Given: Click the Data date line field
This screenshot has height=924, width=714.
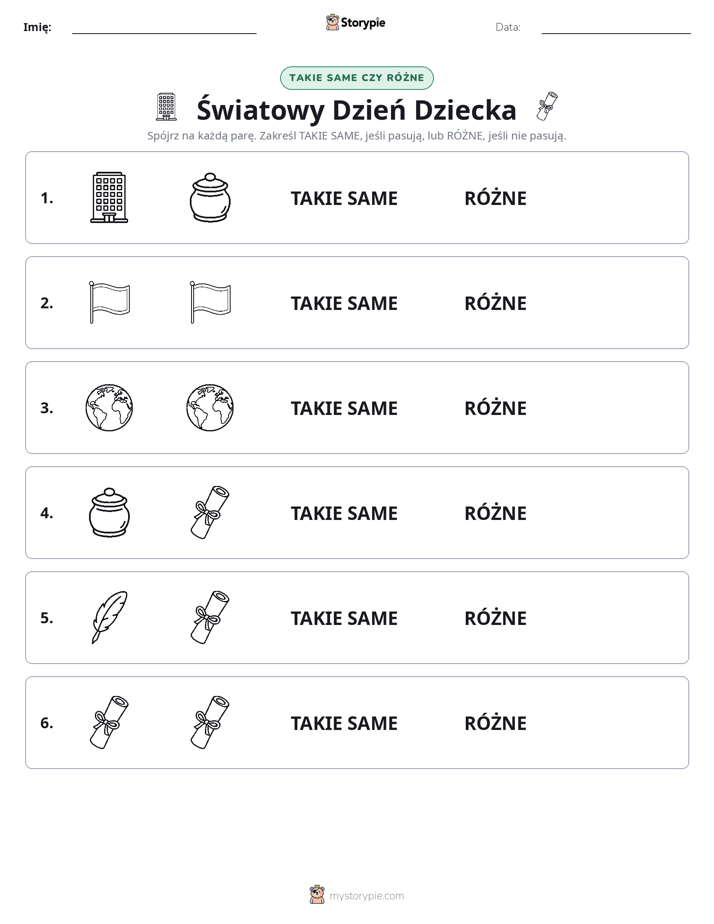Looking at the screenshot, I should click(616, 27).
